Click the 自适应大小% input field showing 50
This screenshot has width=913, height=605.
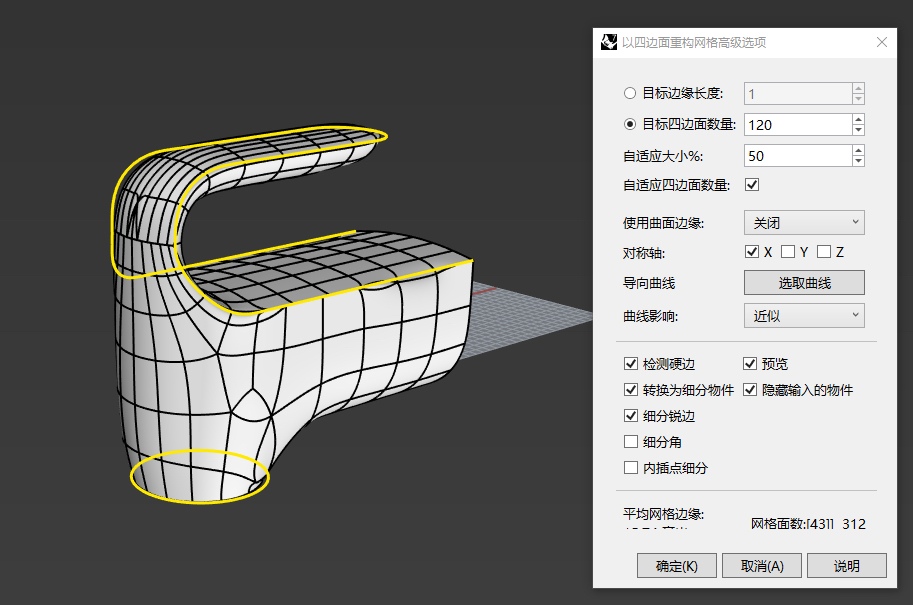pos(797,156)
